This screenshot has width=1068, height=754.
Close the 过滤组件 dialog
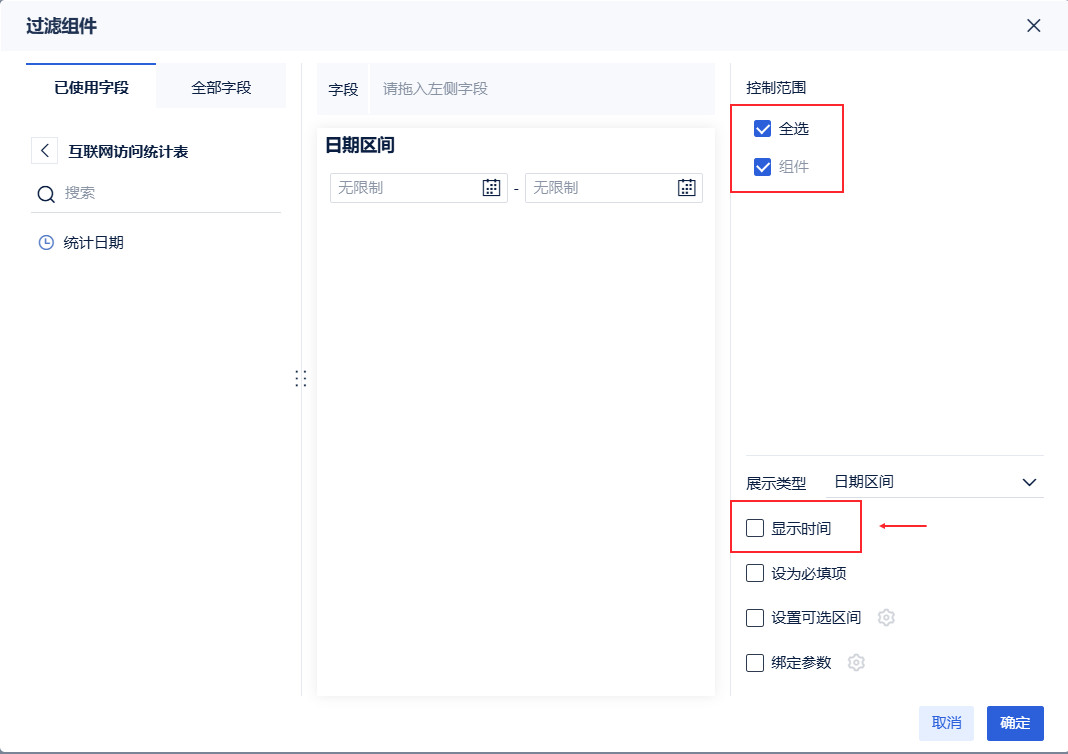[1033, 26]
